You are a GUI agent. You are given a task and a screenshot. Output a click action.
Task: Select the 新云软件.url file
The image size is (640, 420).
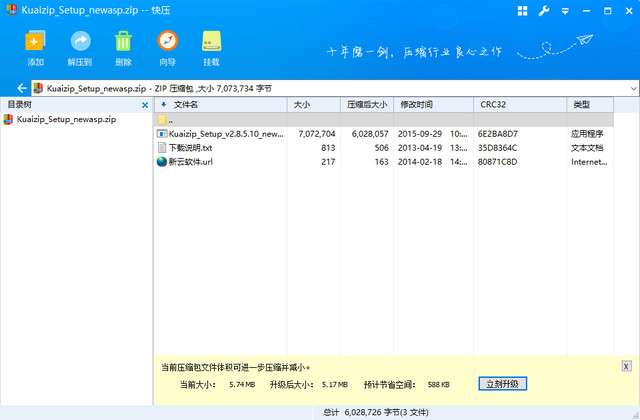point(384,162)
